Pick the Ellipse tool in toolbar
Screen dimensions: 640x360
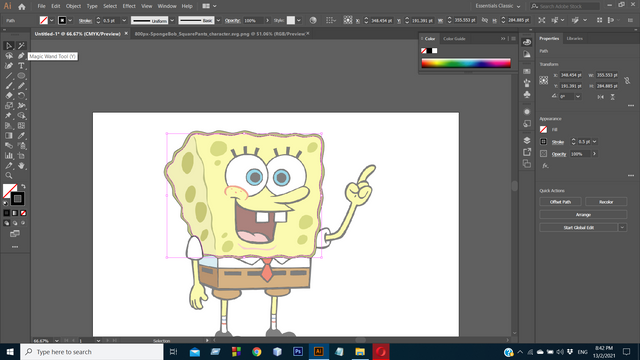21,76
